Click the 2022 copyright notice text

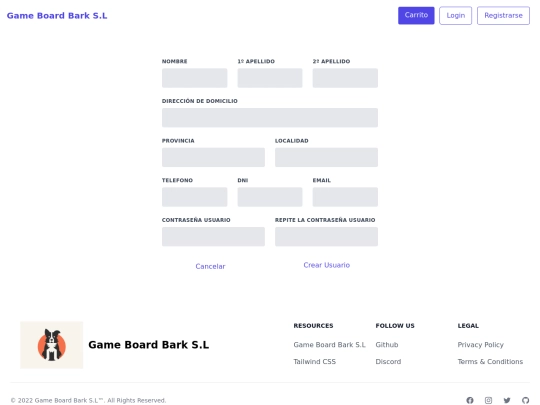point(88,400)
